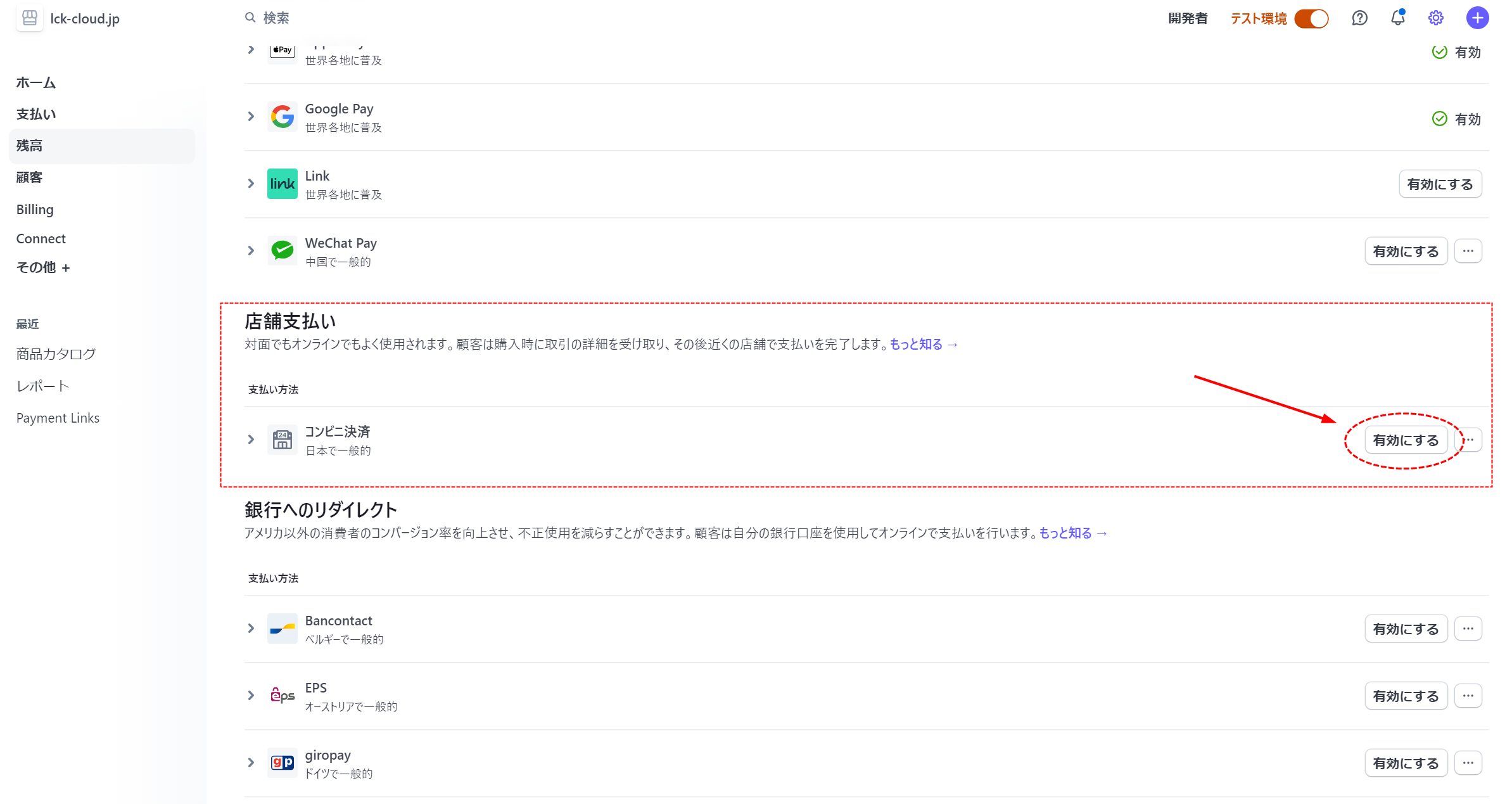Open more options for EPS
This screenshot has width=1512, height=804.
(x=1468, y=696)
